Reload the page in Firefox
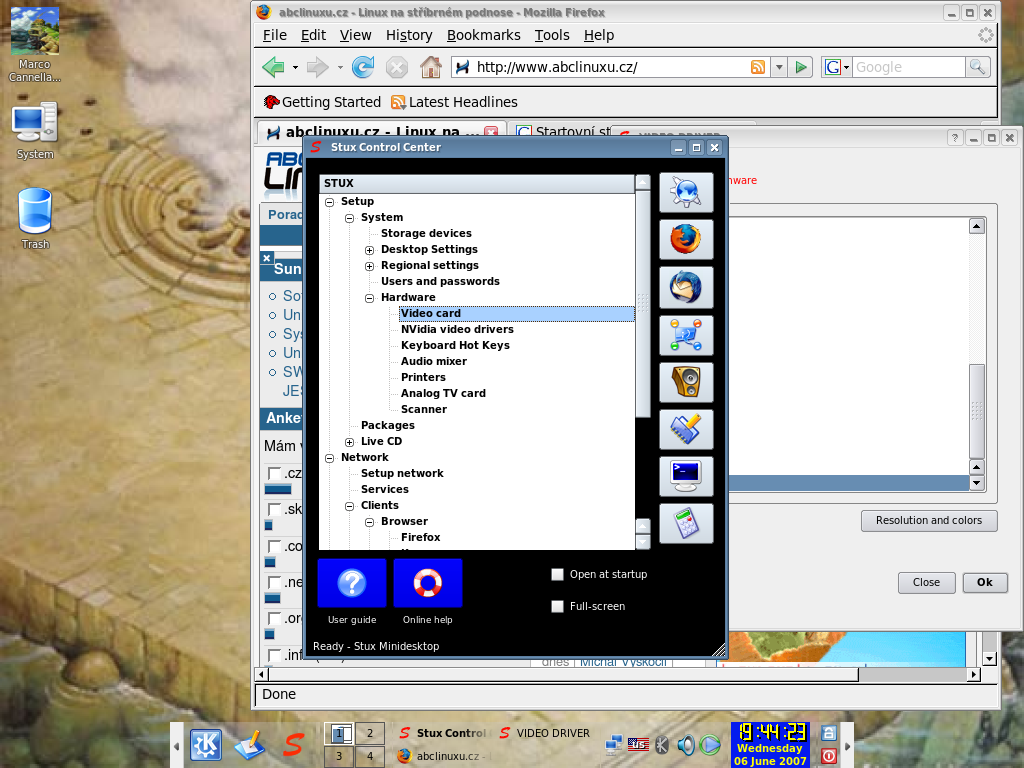Viewport: 1024px width, 768px height. pos(363,67)
